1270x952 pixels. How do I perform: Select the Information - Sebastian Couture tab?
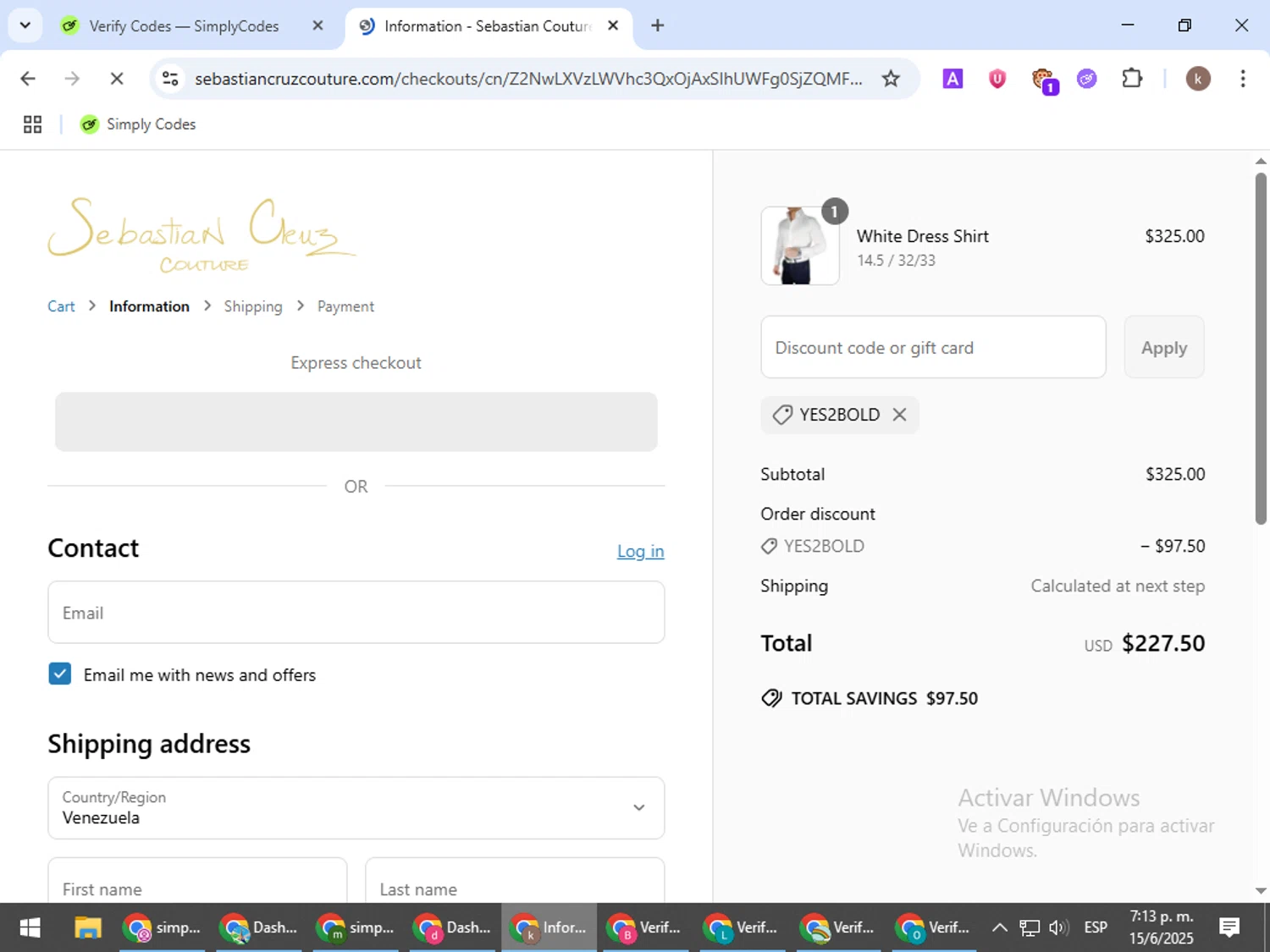click(488, 26)
